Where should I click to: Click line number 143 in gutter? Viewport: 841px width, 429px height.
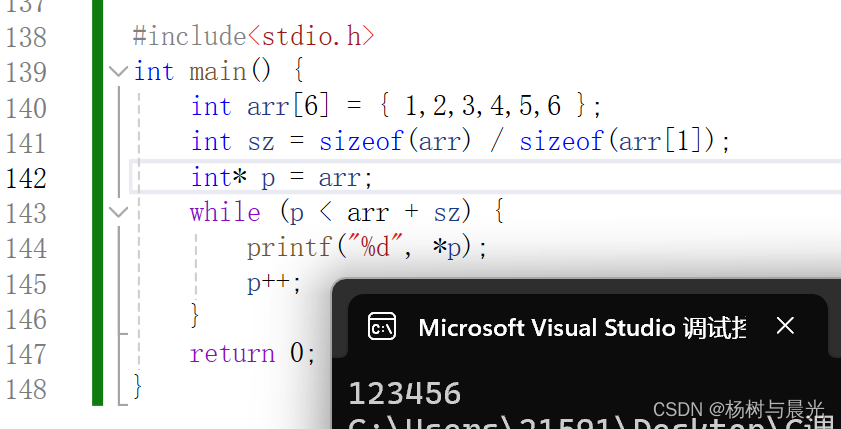click(26, 213)
